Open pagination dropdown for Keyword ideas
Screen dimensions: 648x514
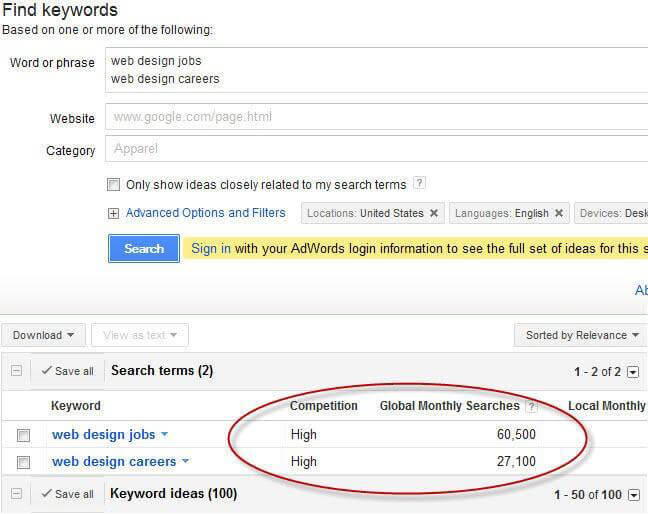click(x=633, y=495)
